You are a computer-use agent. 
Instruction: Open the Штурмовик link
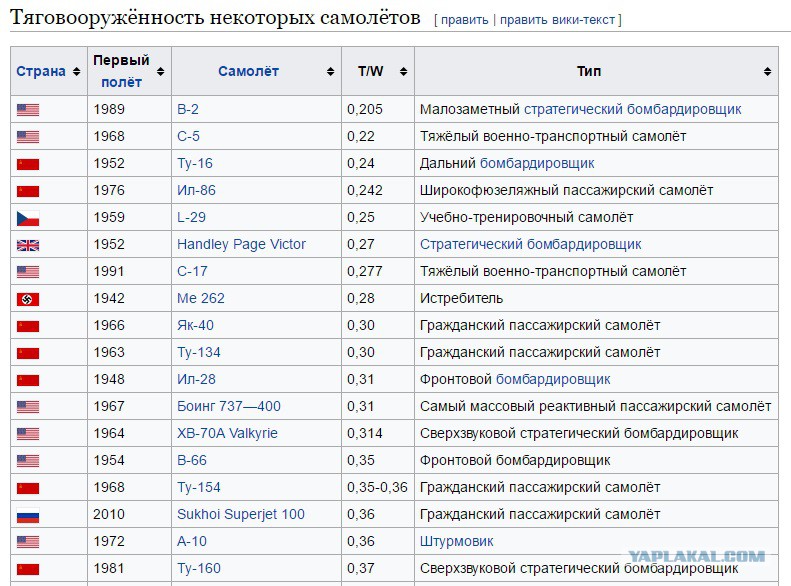(x=457, y=542)
